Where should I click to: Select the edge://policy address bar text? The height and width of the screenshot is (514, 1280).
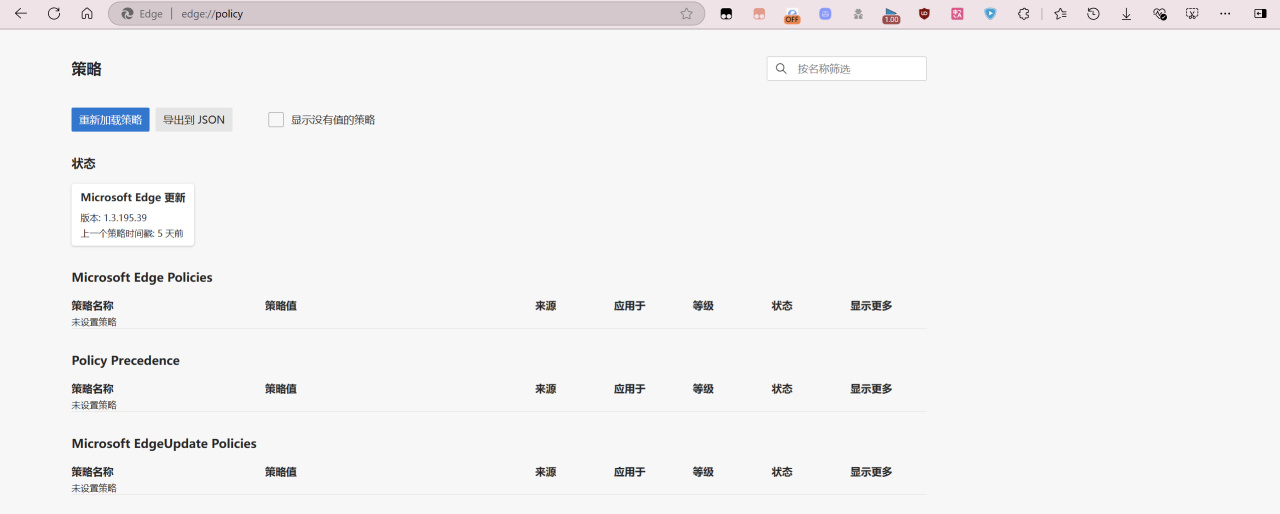(212, 14)
